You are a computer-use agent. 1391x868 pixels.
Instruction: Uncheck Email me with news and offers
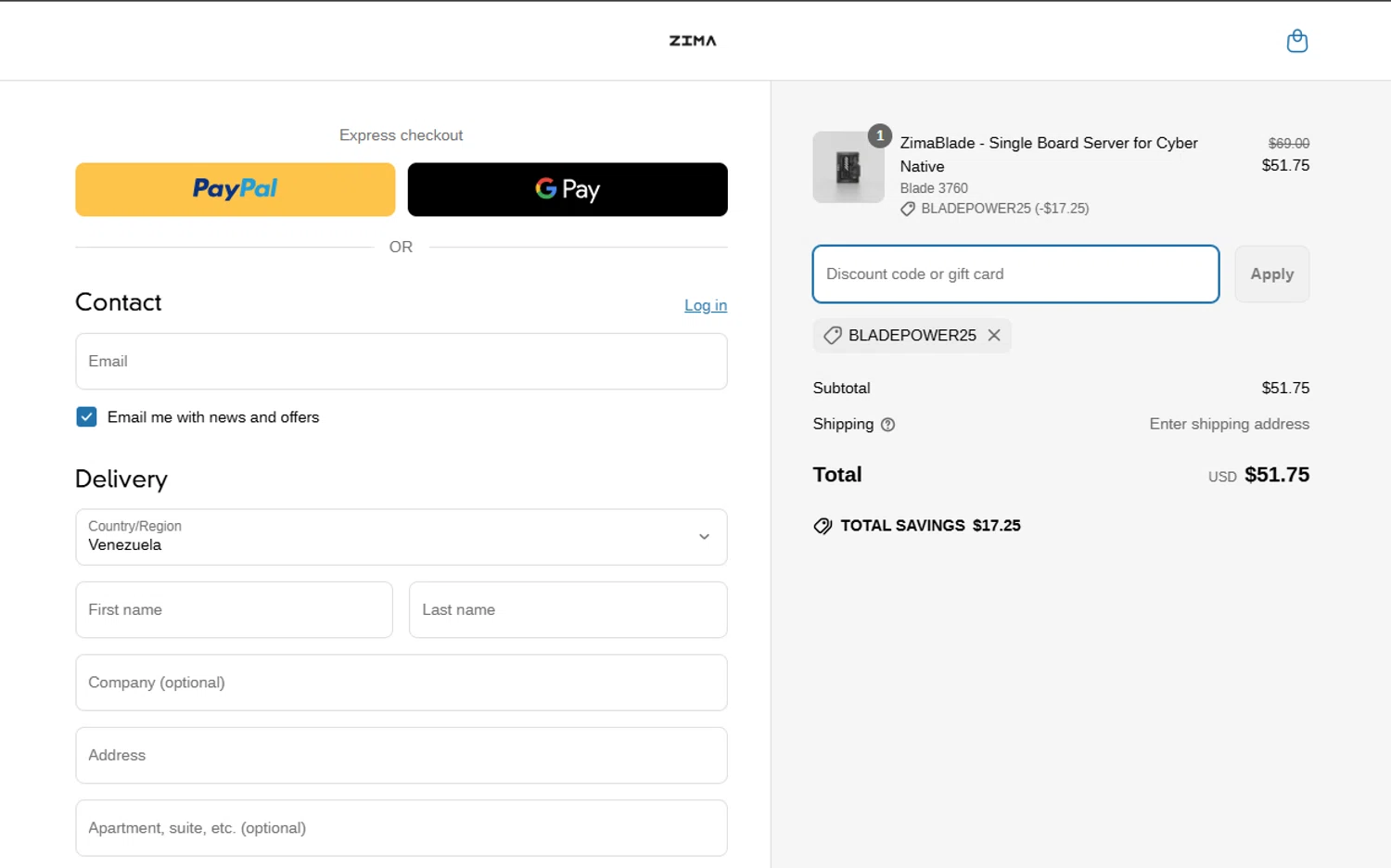coord(86,417)
